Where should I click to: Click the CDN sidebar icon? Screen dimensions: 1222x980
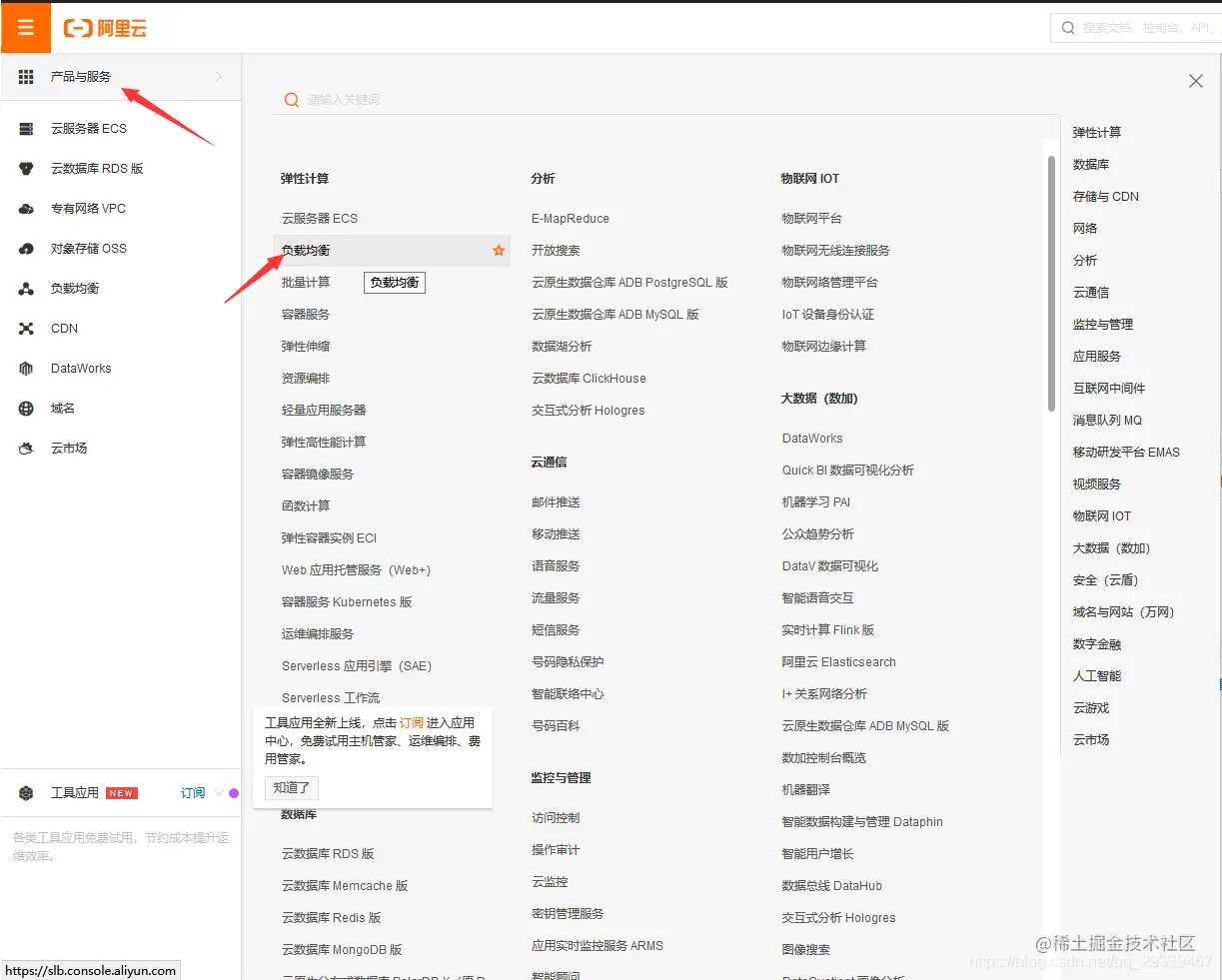pos(26,329)
